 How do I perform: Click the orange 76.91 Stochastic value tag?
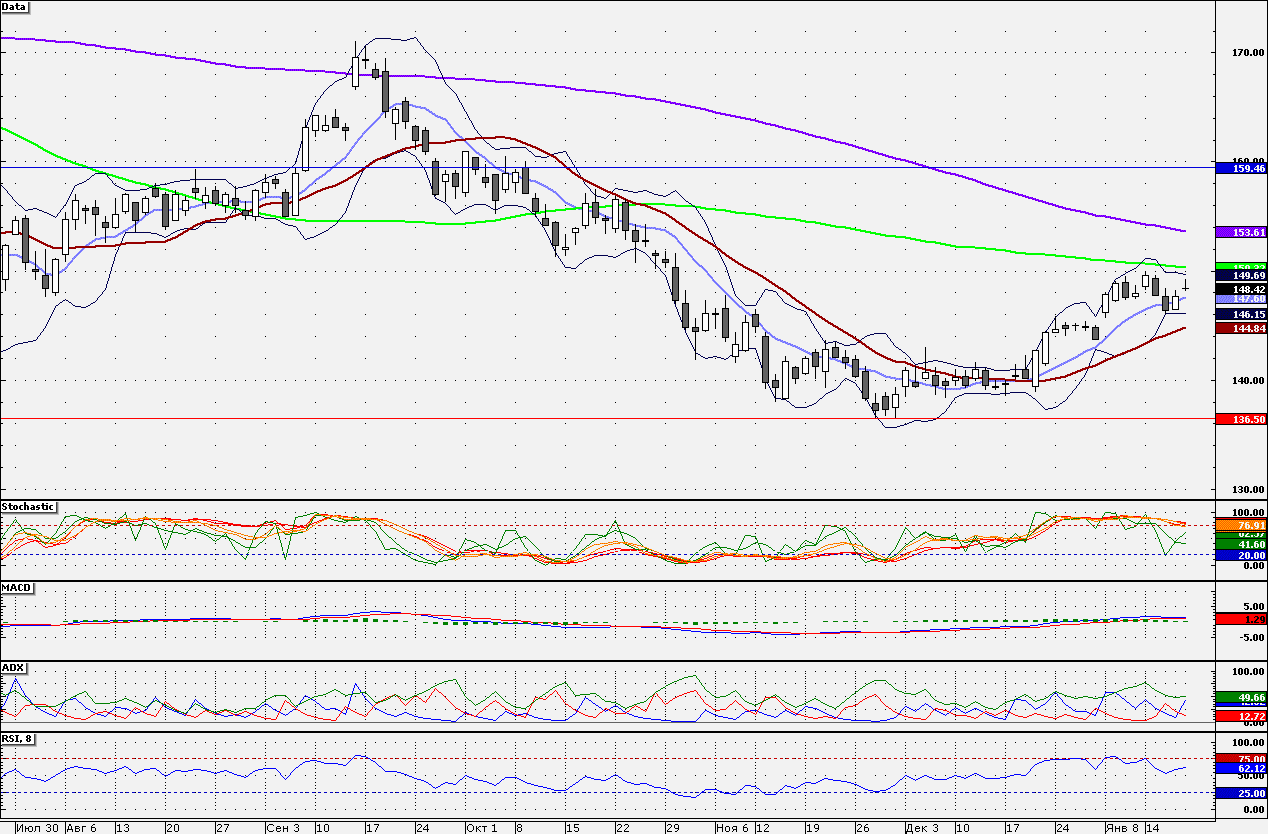click(1240, 524)
